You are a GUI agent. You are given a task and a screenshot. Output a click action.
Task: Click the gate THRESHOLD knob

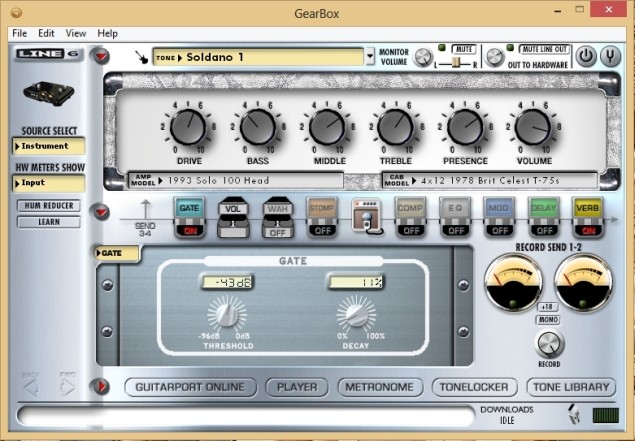coord(227,314)
